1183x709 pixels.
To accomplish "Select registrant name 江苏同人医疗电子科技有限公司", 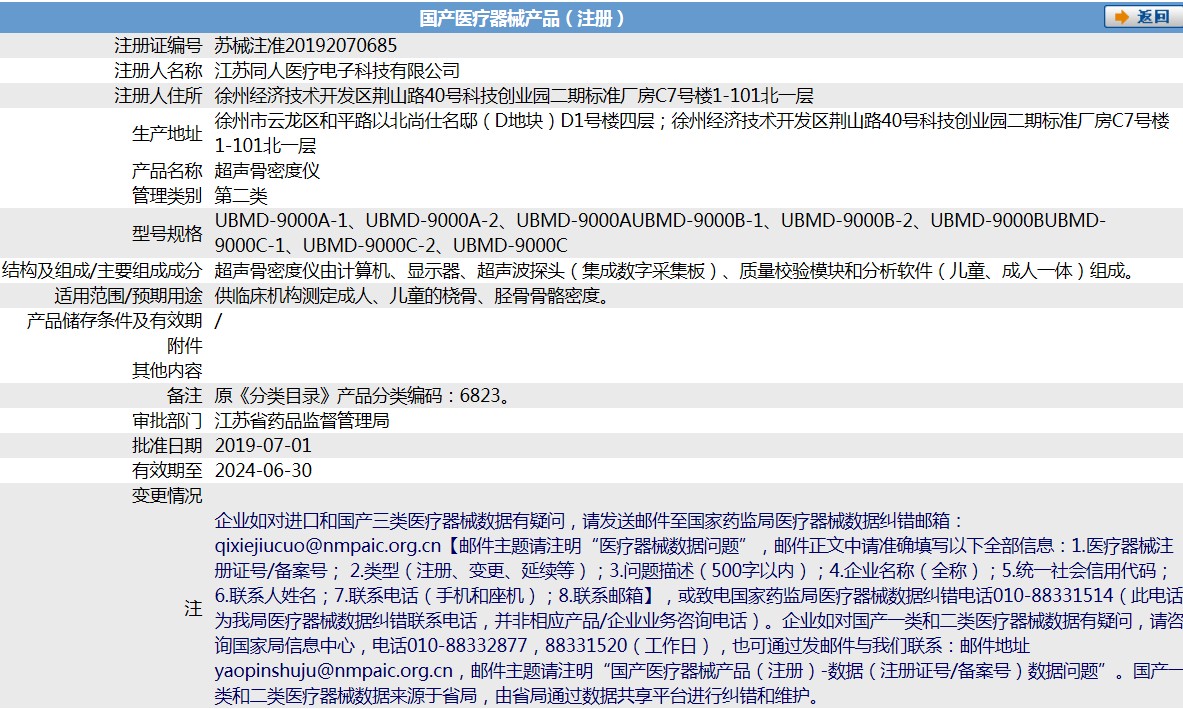I will click(337, 71).
